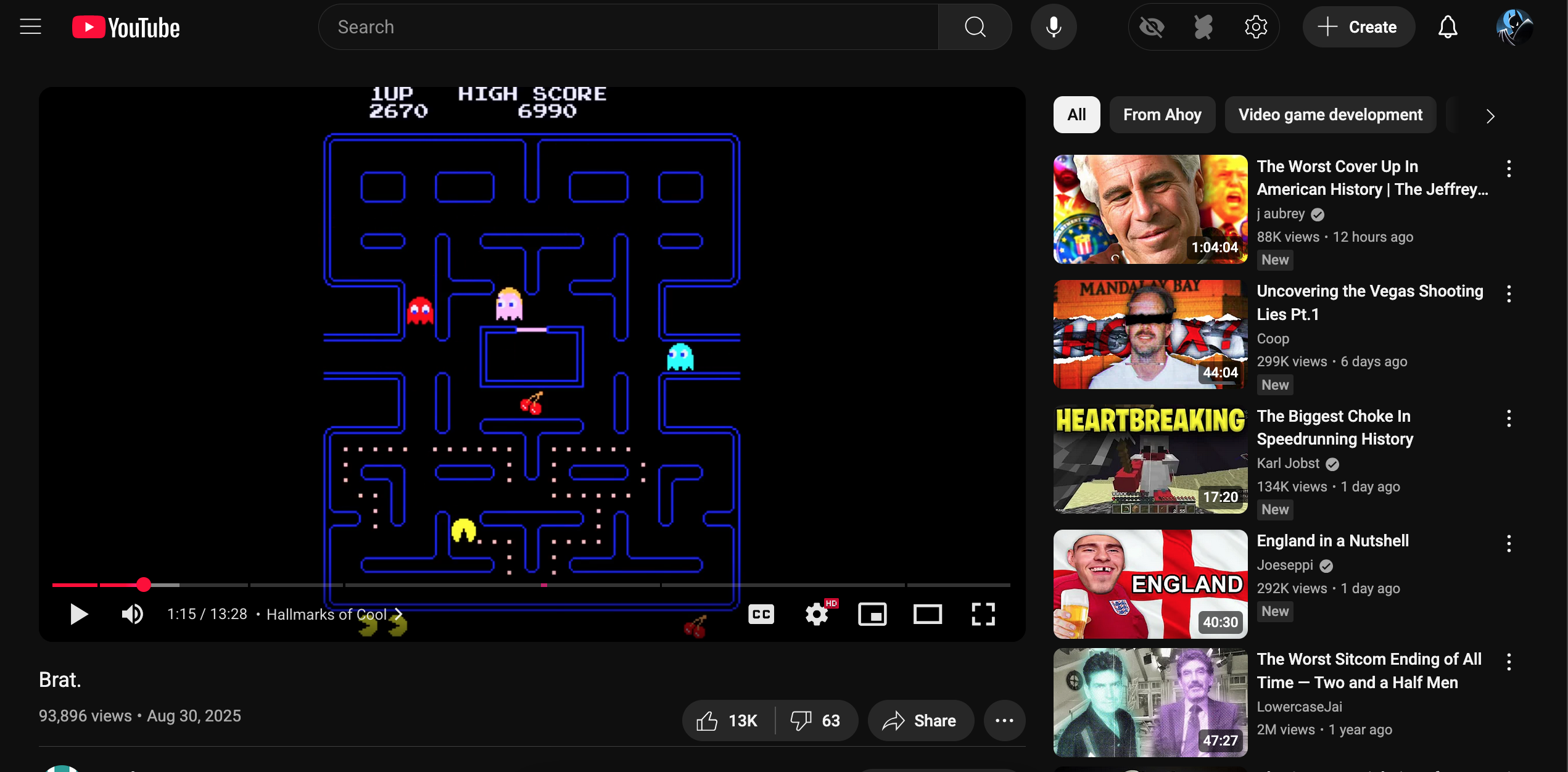Expand the Hallmarks of Cool chapter

tap(334, 614)
